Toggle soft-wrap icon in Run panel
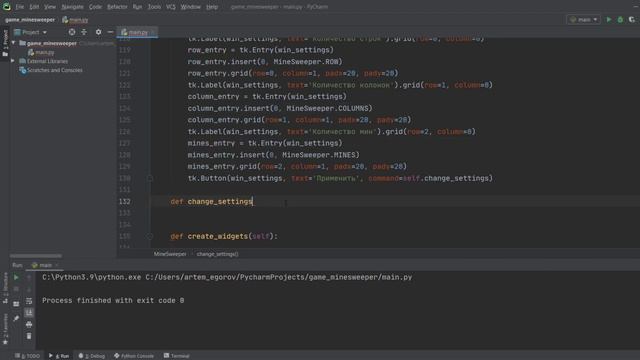The image size is (640, 360). click(29, 301)
